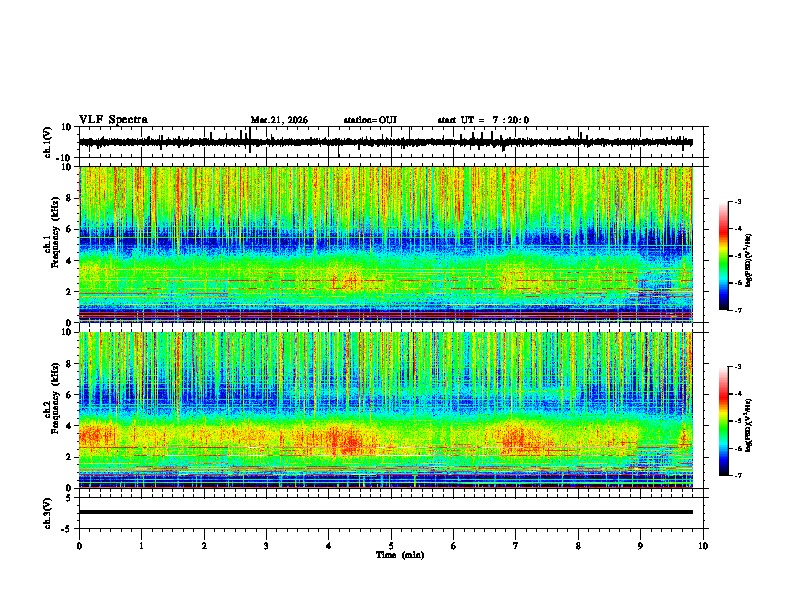Viewport: 792px width, 612px height.
Task: Click the flat ch.3 voltage trace
Action: (385, 512)
